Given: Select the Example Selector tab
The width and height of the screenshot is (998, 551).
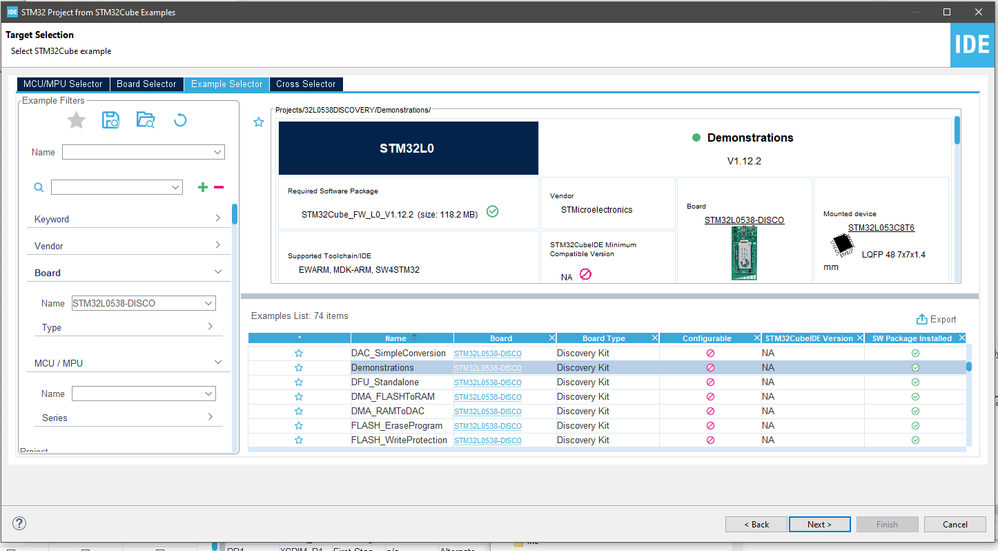Looking at the screenshot, I should pos(227,84).
